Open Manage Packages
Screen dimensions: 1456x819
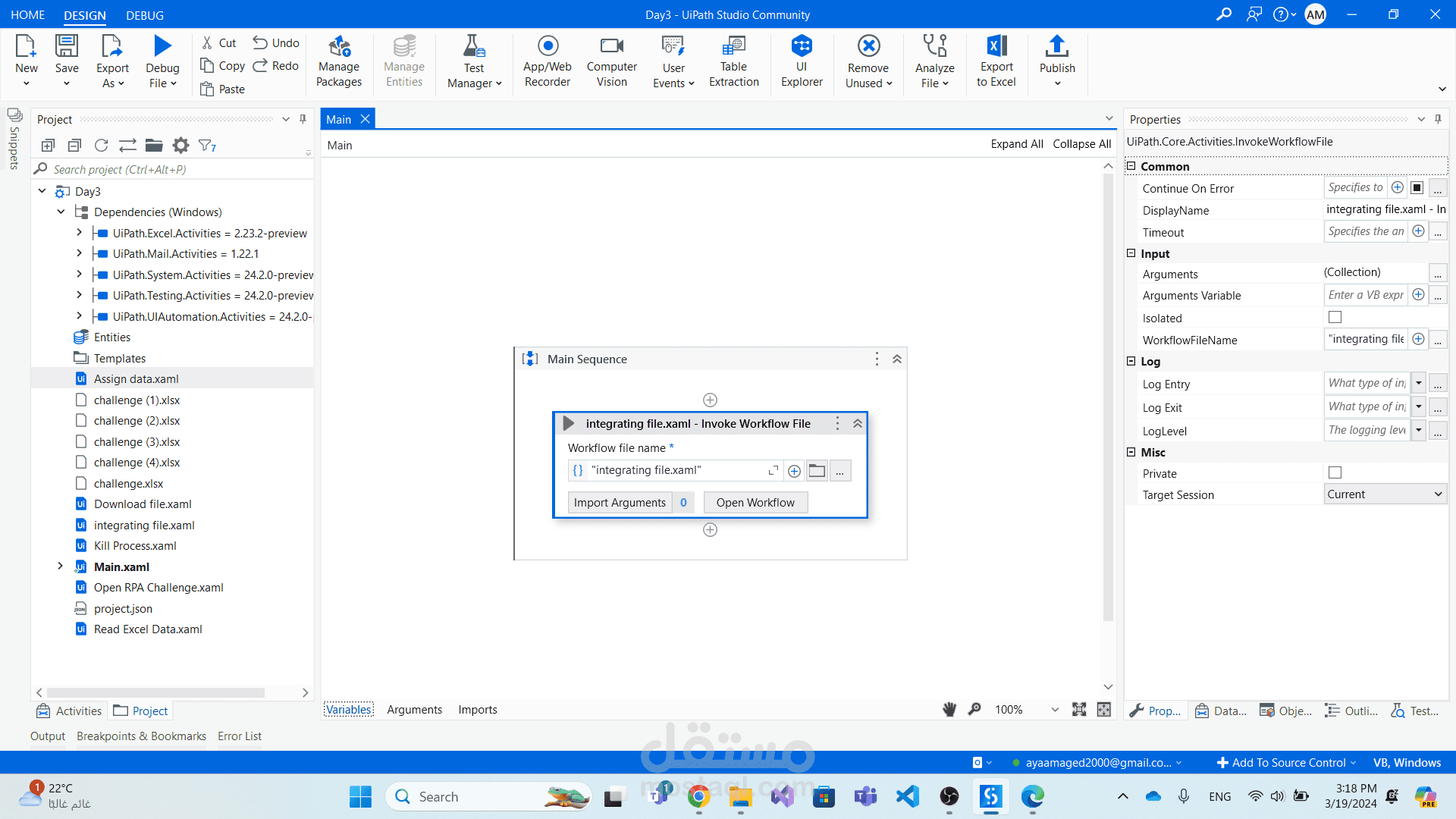(x=339, y=61)
